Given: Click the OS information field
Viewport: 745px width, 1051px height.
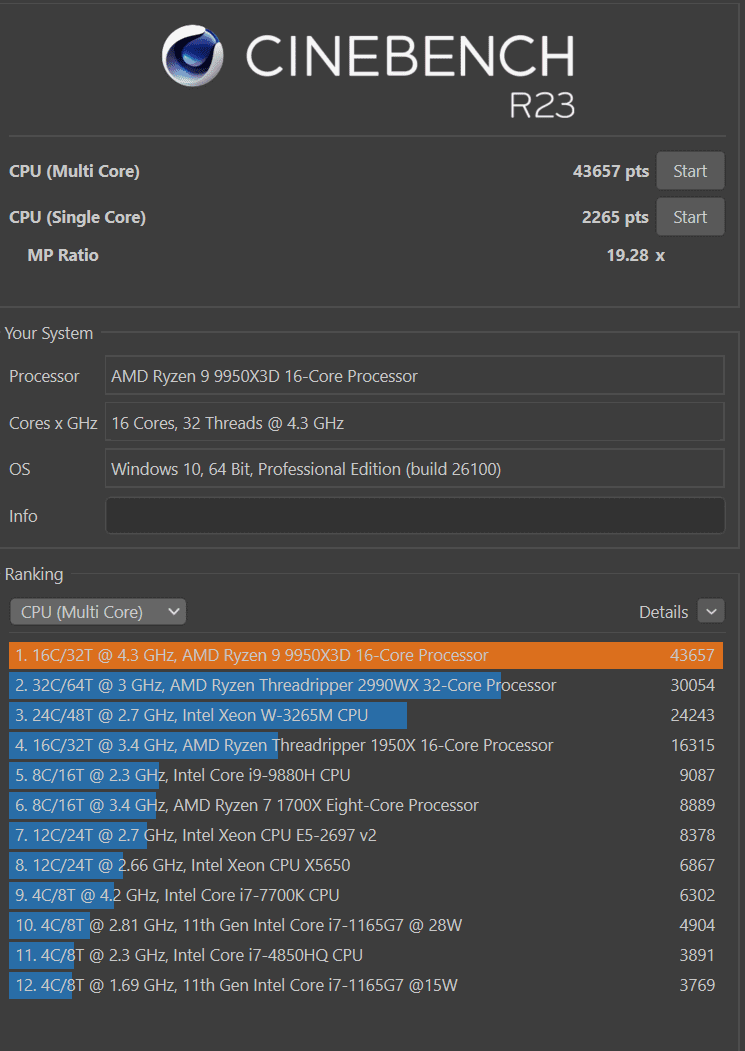Looking at the screenshot, I should coord(414,469).
